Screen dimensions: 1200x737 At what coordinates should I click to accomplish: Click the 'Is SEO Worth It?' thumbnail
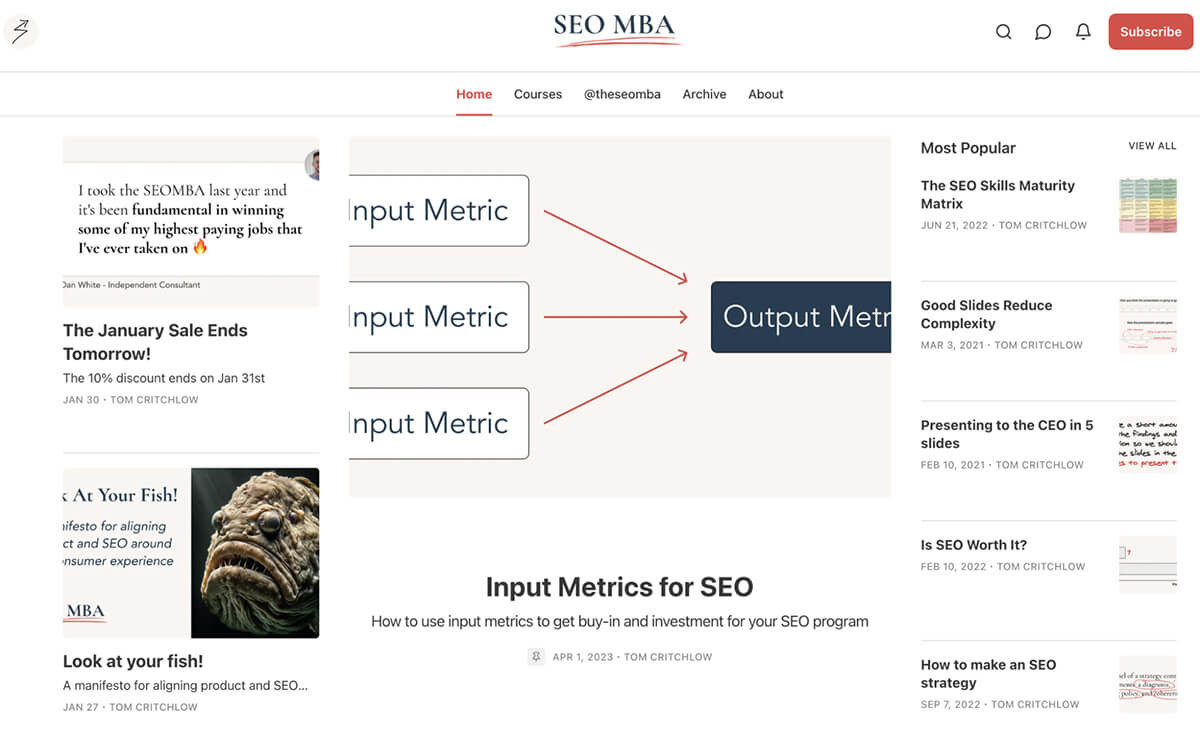pyautogui.click(x=1147, y=565)
